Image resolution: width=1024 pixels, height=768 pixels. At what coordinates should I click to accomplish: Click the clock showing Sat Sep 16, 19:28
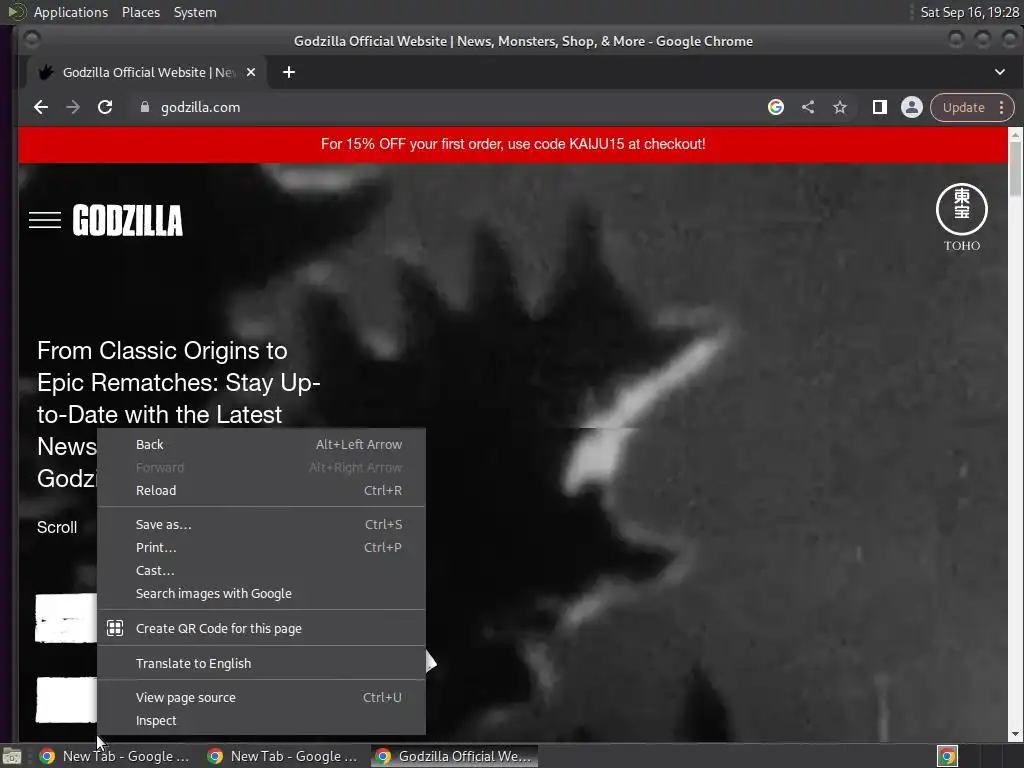coord(969,12)
